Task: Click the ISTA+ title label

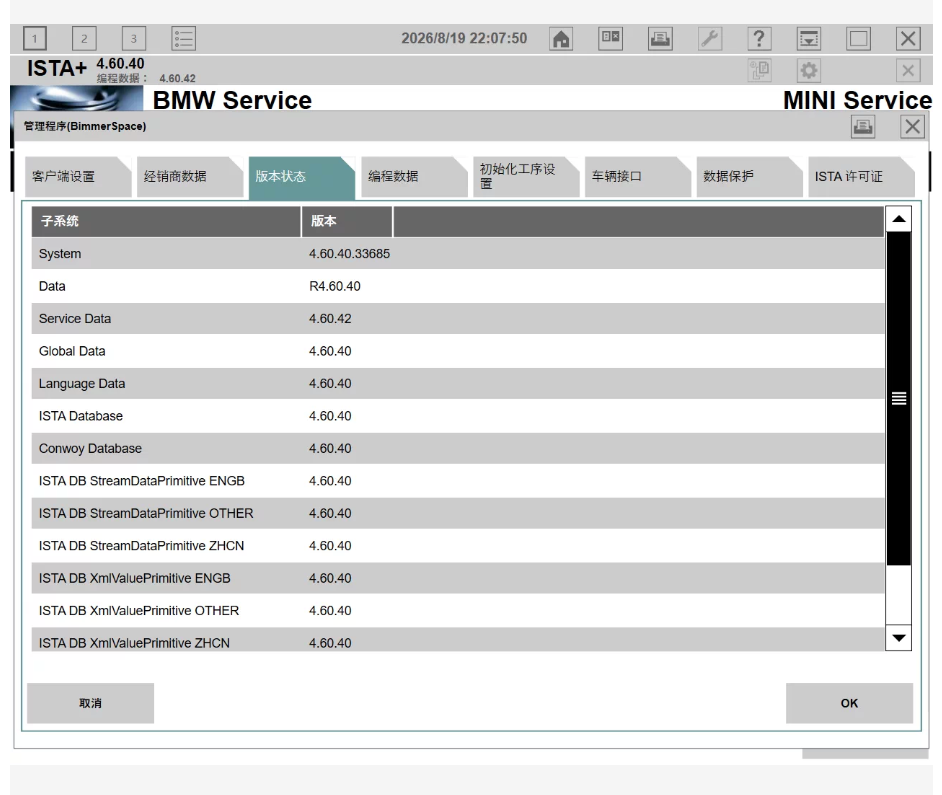Action: 56,69
